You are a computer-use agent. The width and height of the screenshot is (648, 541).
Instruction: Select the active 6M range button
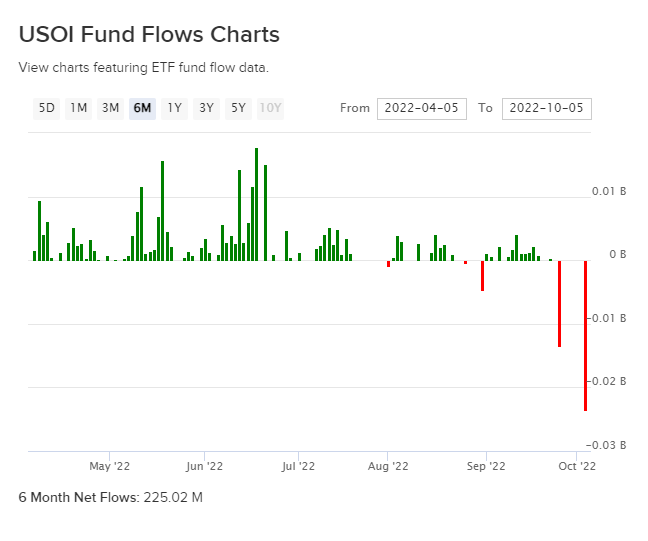coord(142,108)
